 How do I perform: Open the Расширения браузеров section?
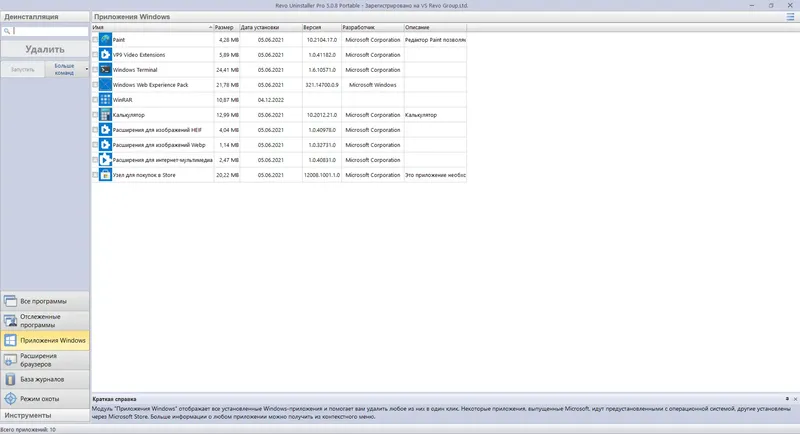pos(45,360)
